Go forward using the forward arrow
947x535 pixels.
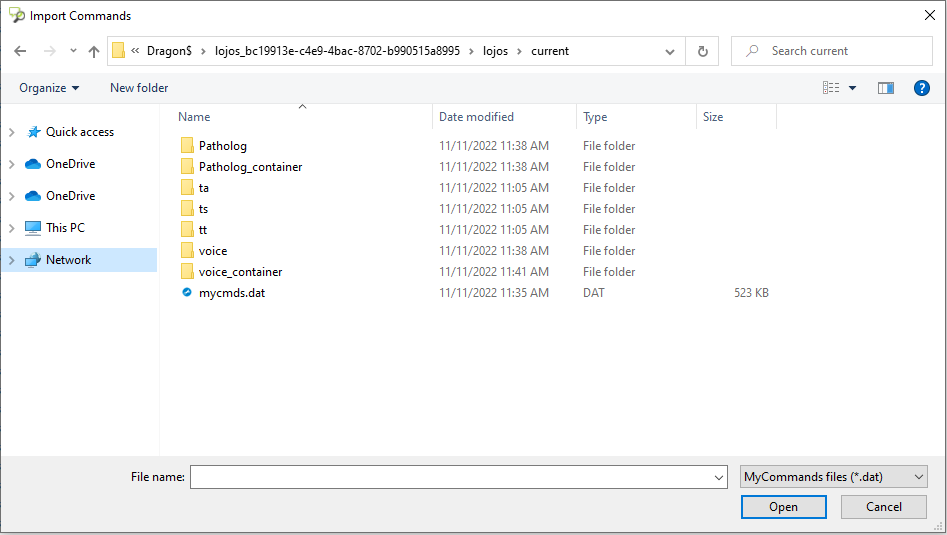(50, 51)
